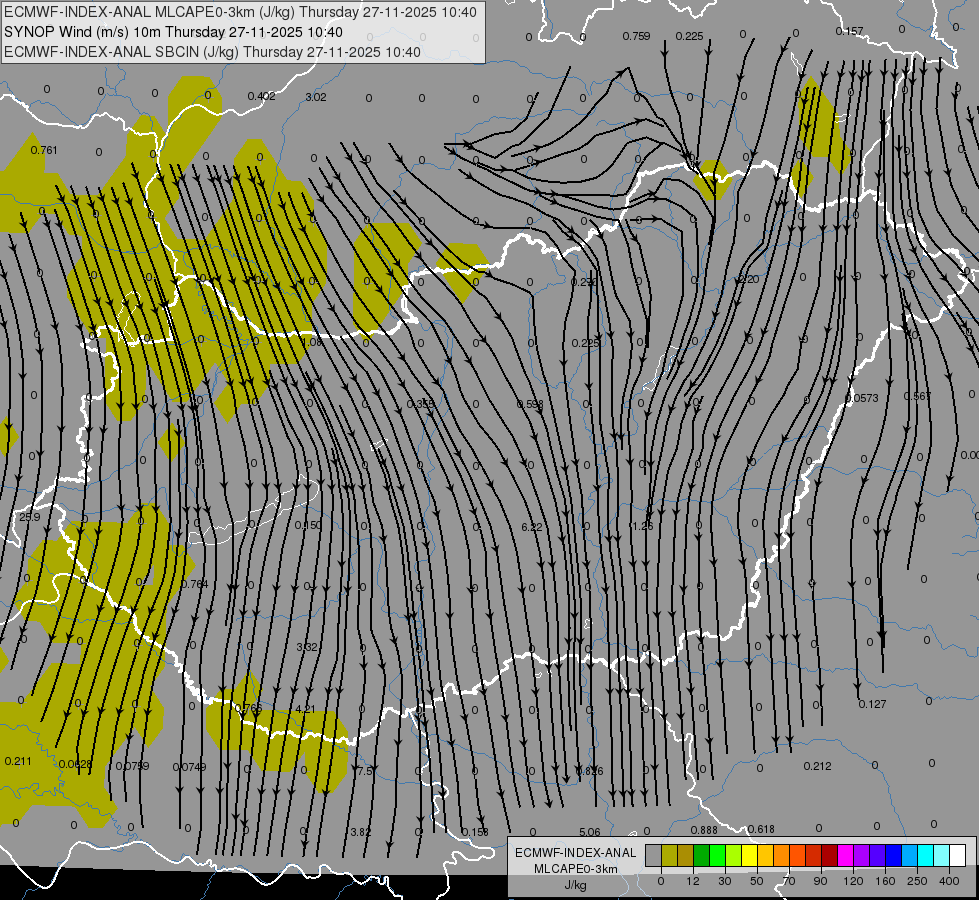The width and height of the screenshot is (979, 900).
Task: Click legend tick label 70
Action: pyautogui.click(x=789, y=881)
